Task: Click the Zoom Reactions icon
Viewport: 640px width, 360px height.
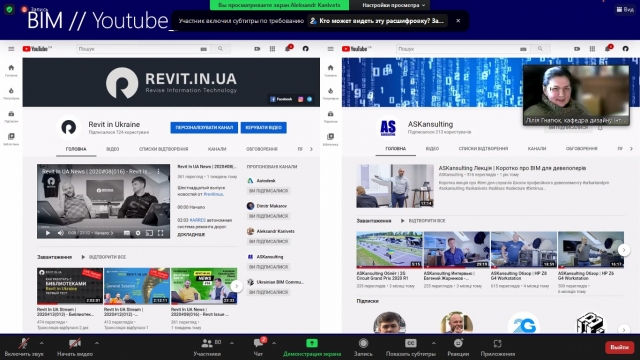Action: pos(458,343)
